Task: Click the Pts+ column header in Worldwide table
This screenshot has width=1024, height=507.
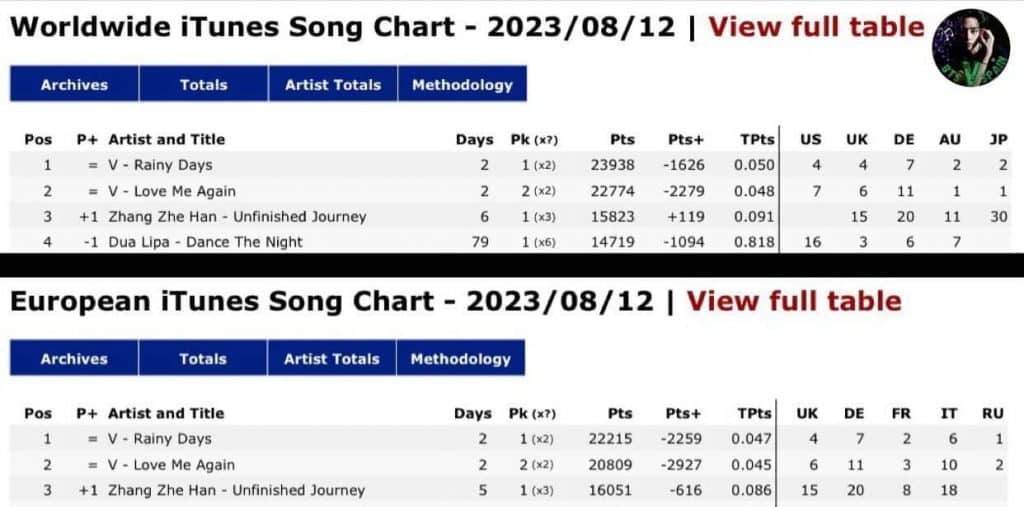Action: tap(685, 140)
